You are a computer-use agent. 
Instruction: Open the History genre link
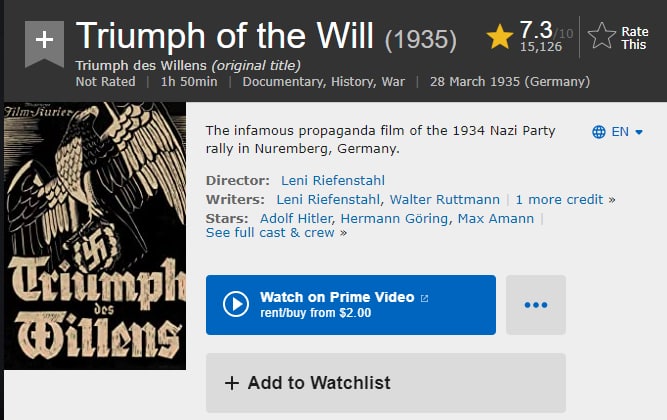pyautogui.click(x=353, y=81)
